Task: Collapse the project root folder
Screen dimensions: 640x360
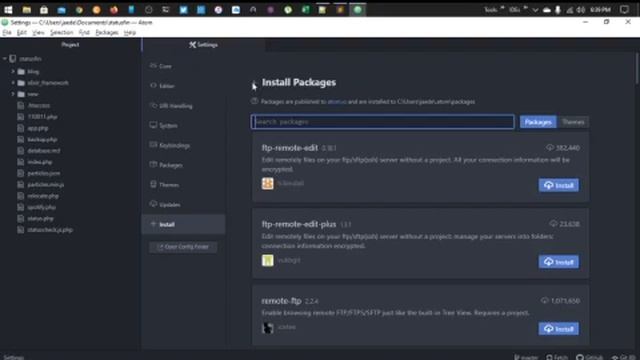Action: coord(5,59)
